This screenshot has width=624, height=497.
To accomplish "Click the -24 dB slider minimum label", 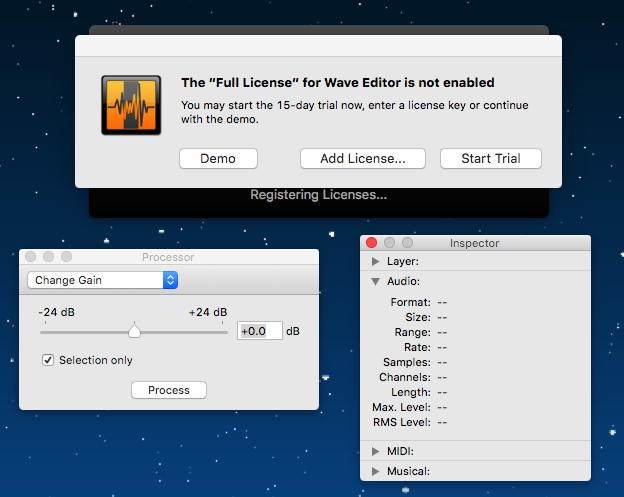I will click(57, 312).
